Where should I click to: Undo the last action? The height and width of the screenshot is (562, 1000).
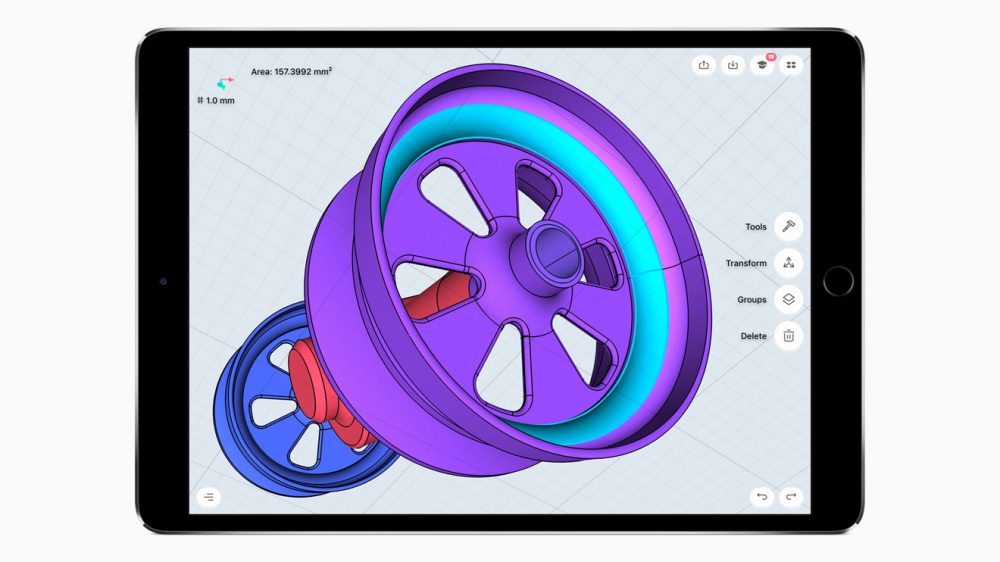[x=762, y=496]
